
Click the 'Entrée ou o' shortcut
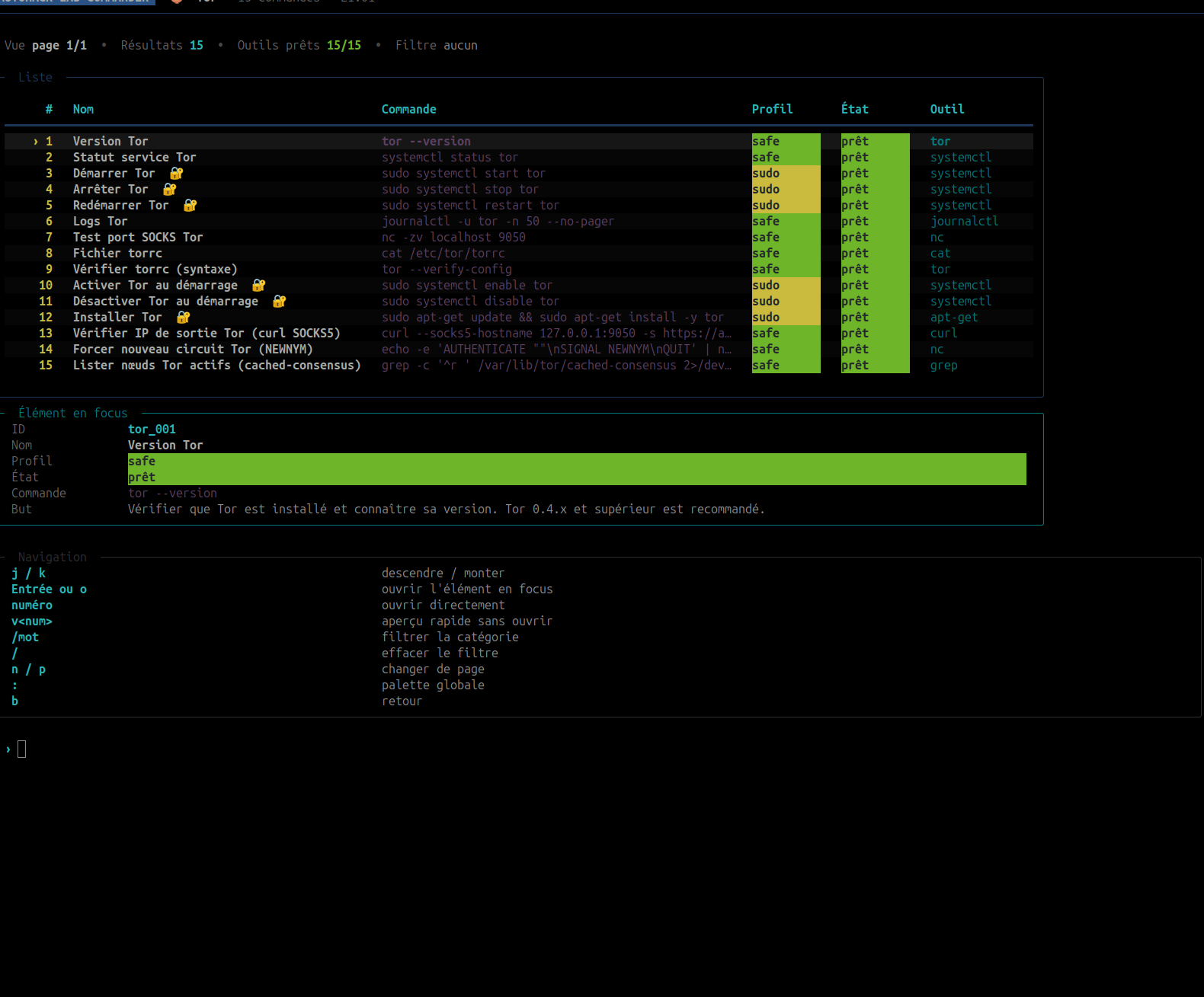coord(49,589)
